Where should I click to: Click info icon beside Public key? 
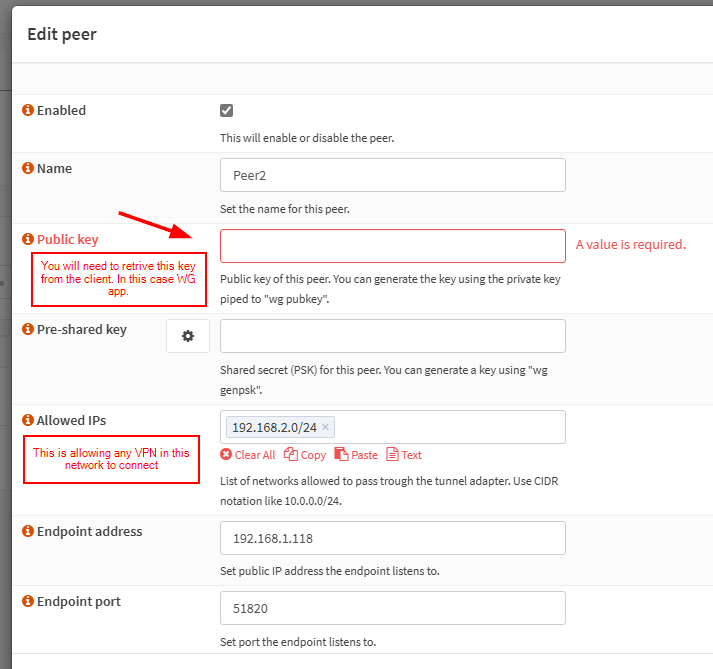tap(28, 239)
